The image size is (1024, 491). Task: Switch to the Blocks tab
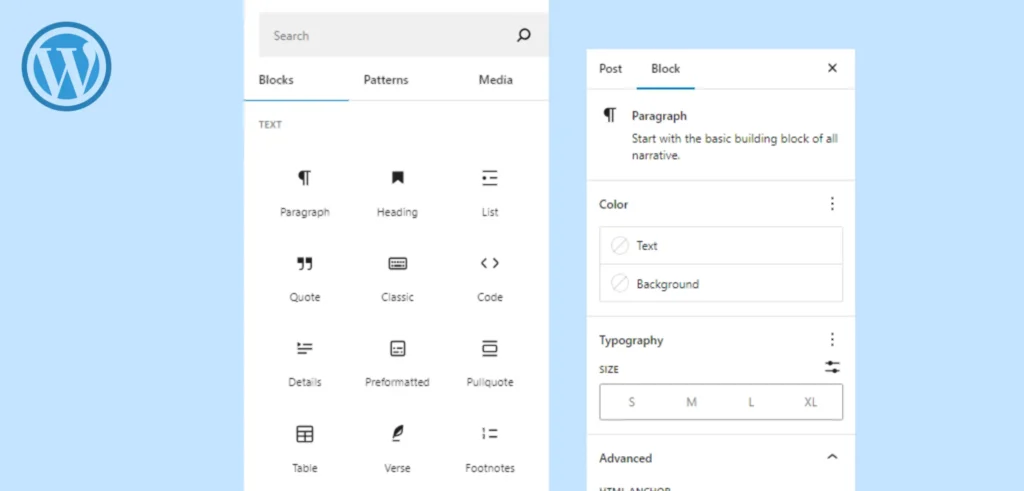(276, 80)
